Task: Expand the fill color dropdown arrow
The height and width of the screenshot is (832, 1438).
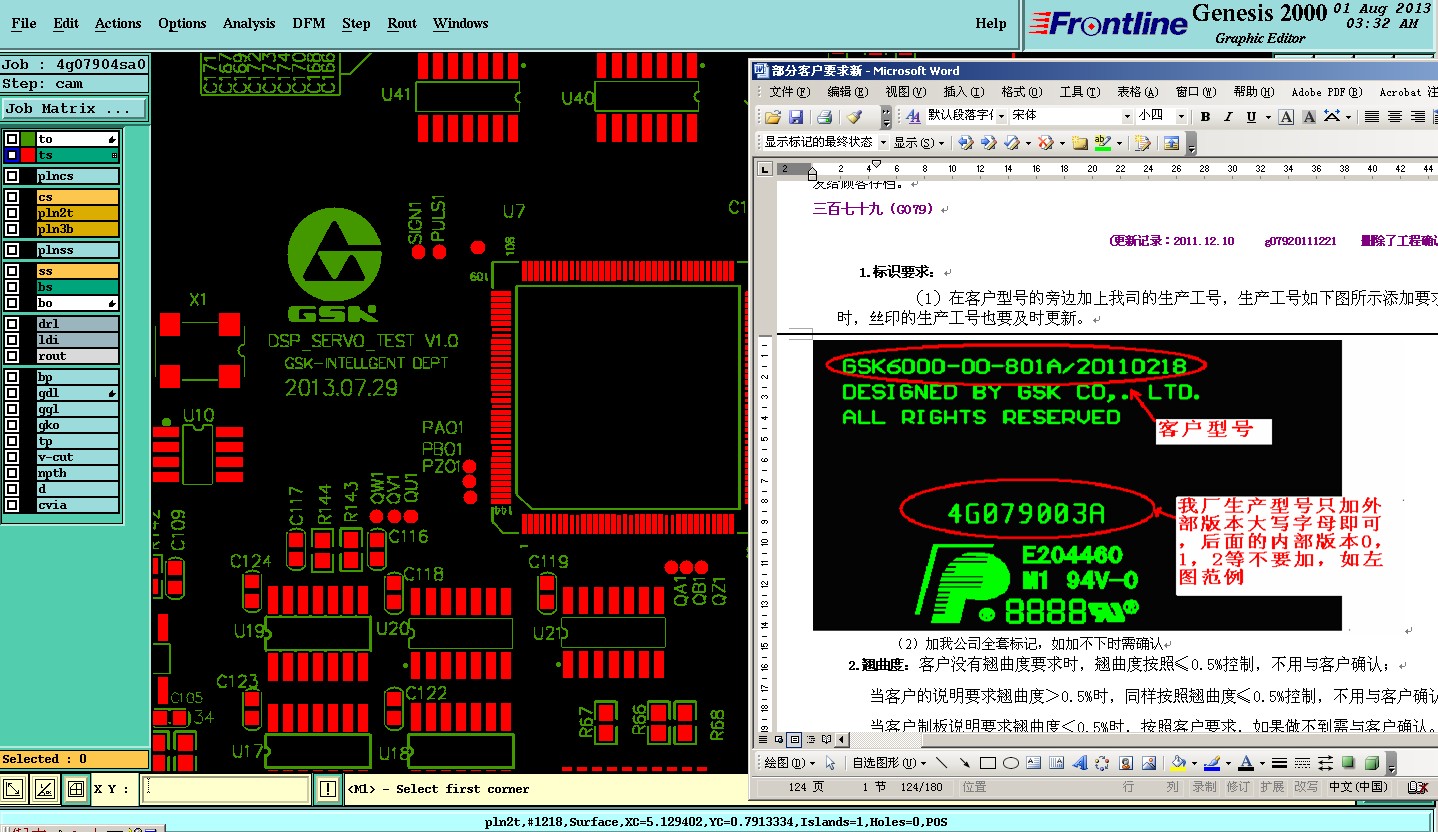Action: pyautogui.click(x=1194, y=763)
